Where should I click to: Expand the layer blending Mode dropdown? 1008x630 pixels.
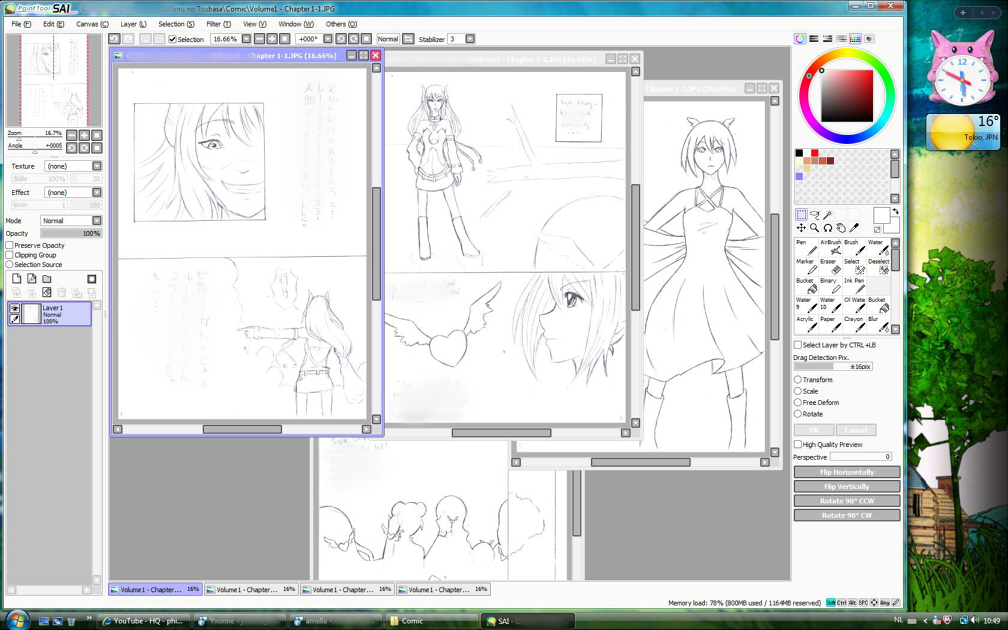click(x=97, y=221)
